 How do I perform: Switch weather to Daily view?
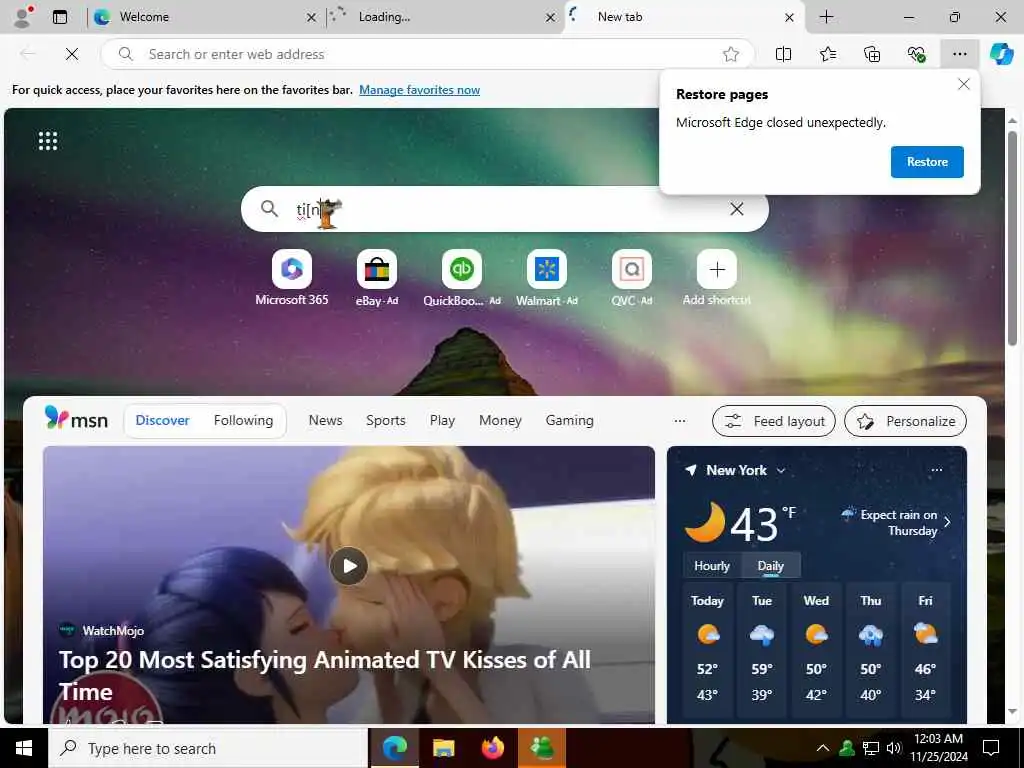pyautogui.click(x=771, y=566)
